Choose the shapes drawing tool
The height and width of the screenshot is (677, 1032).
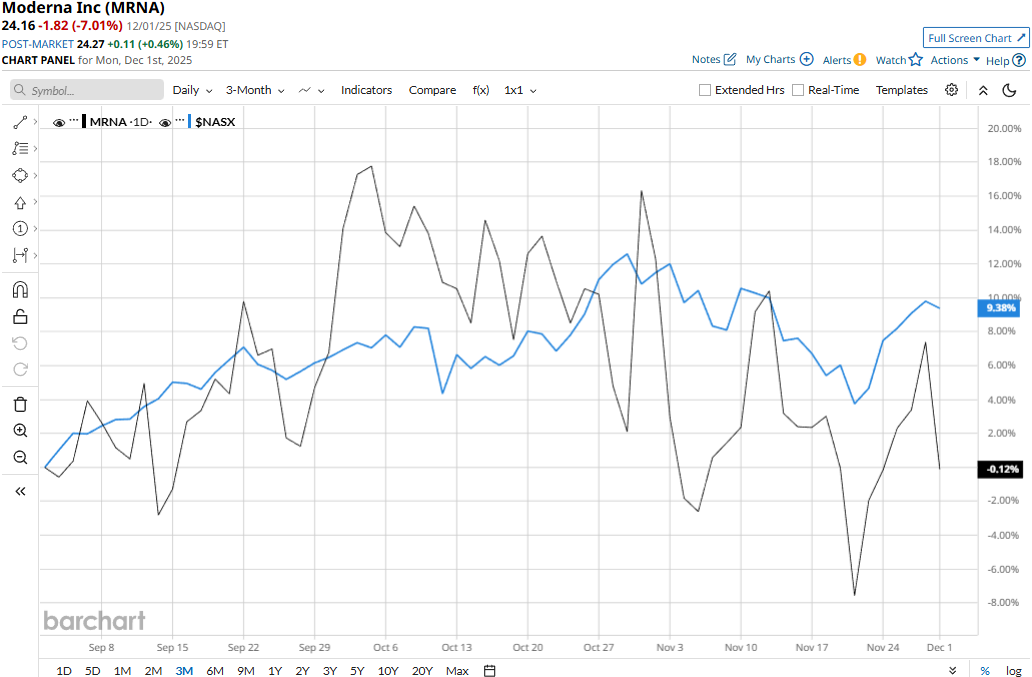click(20, 176)
